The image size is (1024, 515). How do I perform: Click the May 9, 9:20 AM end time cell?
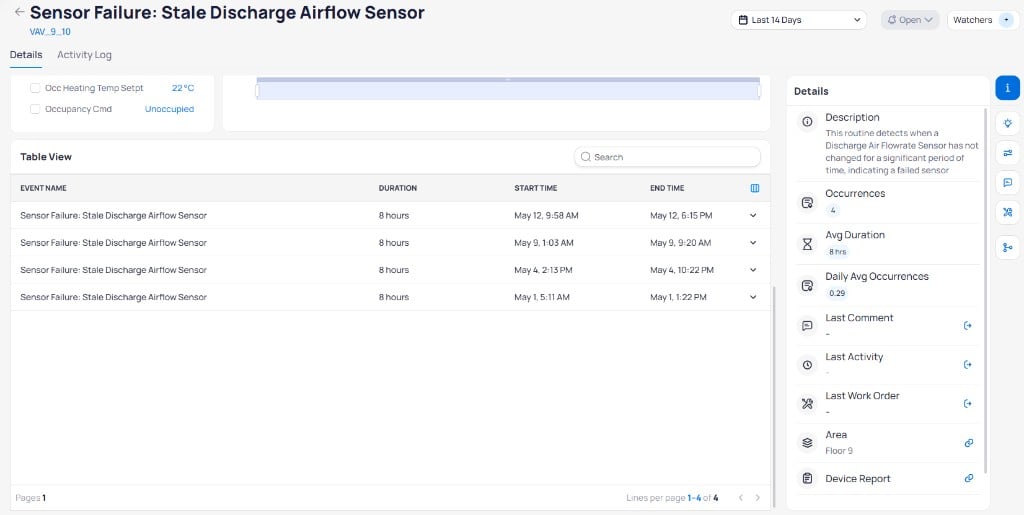[682, 243]
